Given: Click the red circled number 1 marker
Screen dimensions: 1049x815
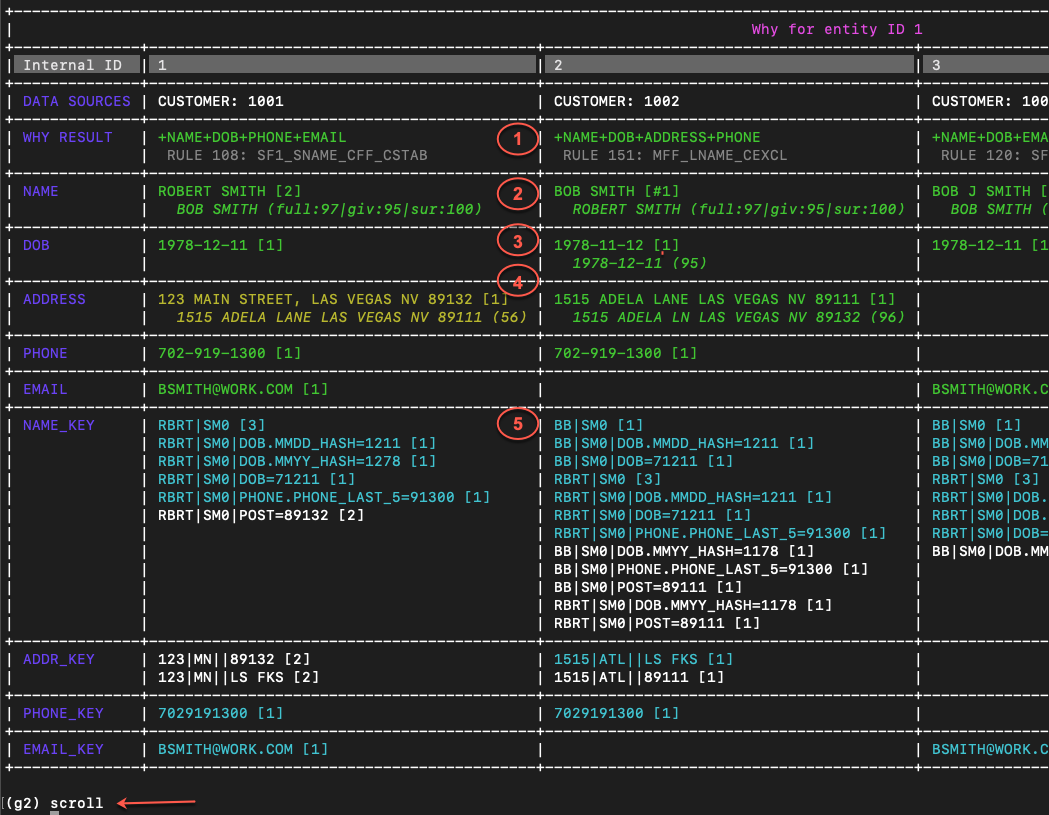Looking at the screenshot, I should pyautogui.click(x=517, y=140).
